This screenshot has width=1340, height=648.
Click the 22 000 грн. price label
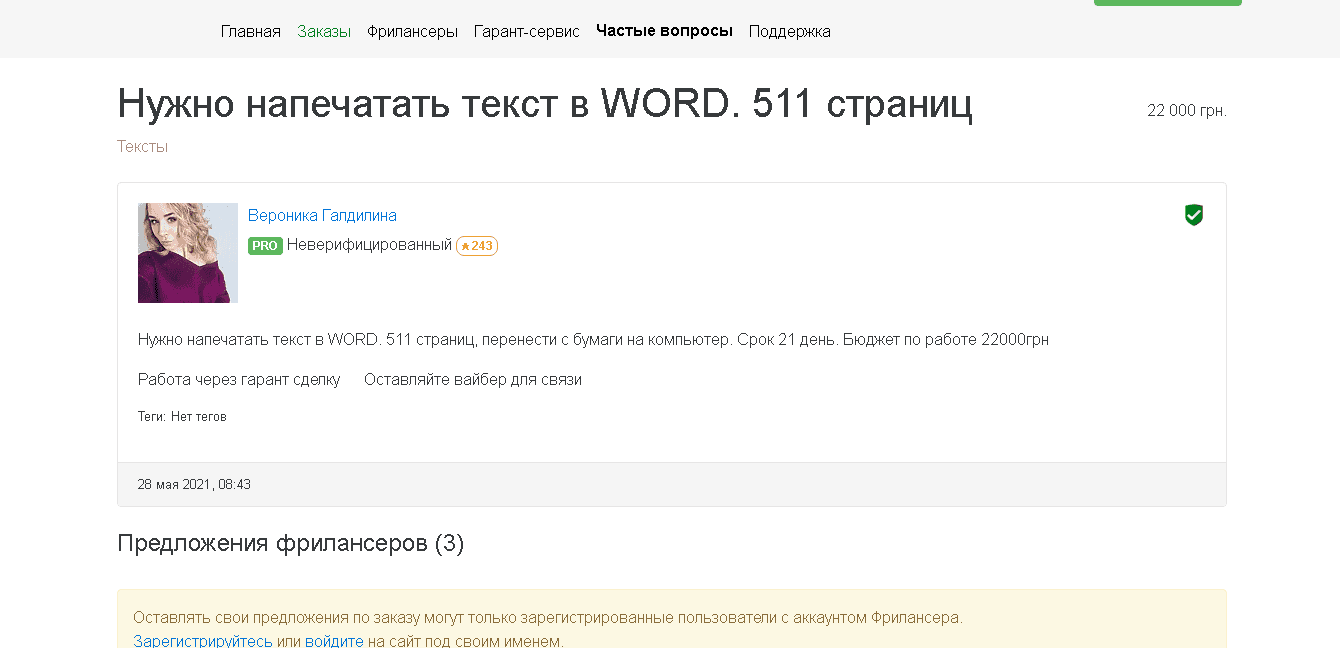(x=1186, y=110)
